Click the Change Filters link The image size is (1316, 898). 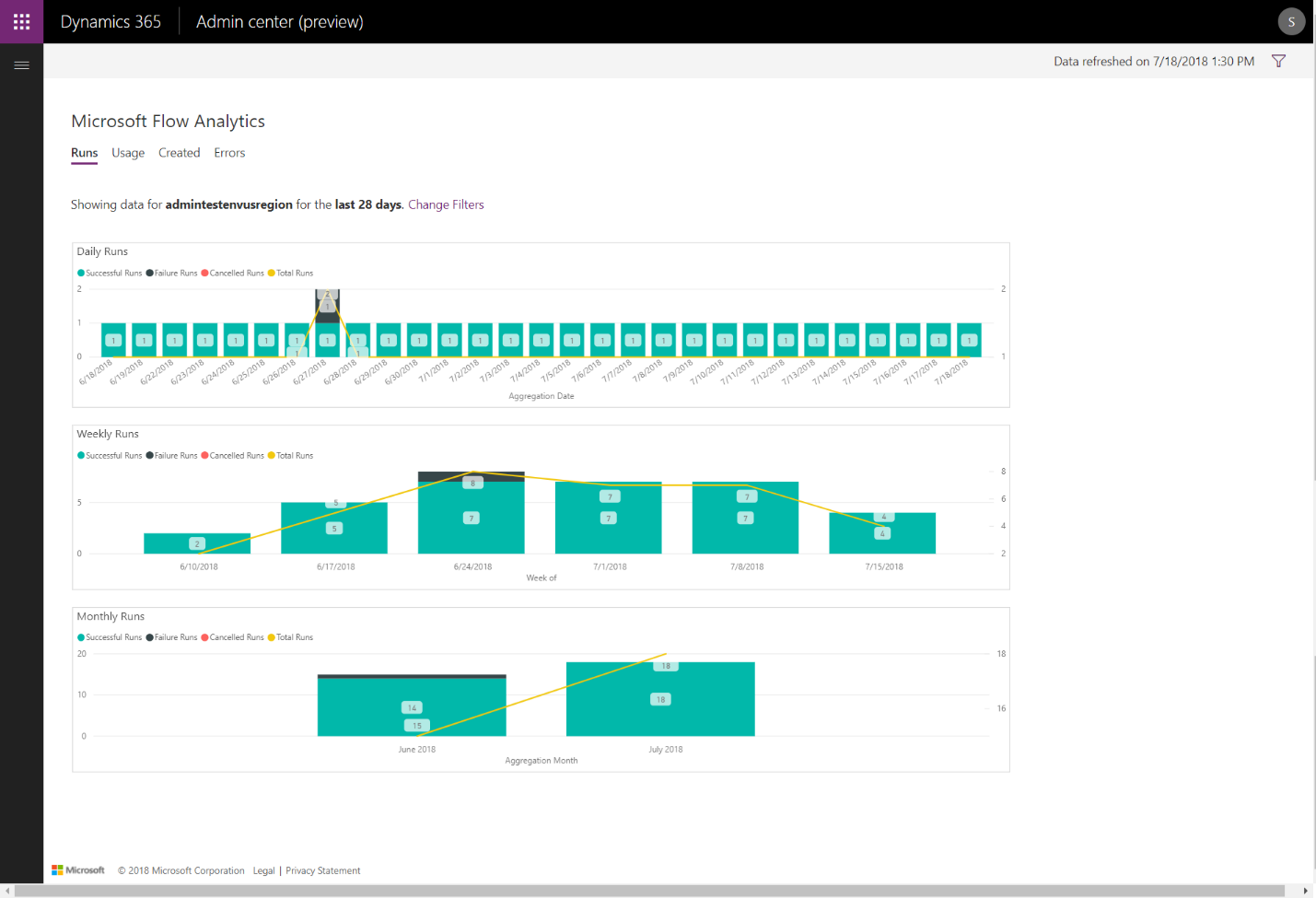pyautogui.click(x=446, y=204)
